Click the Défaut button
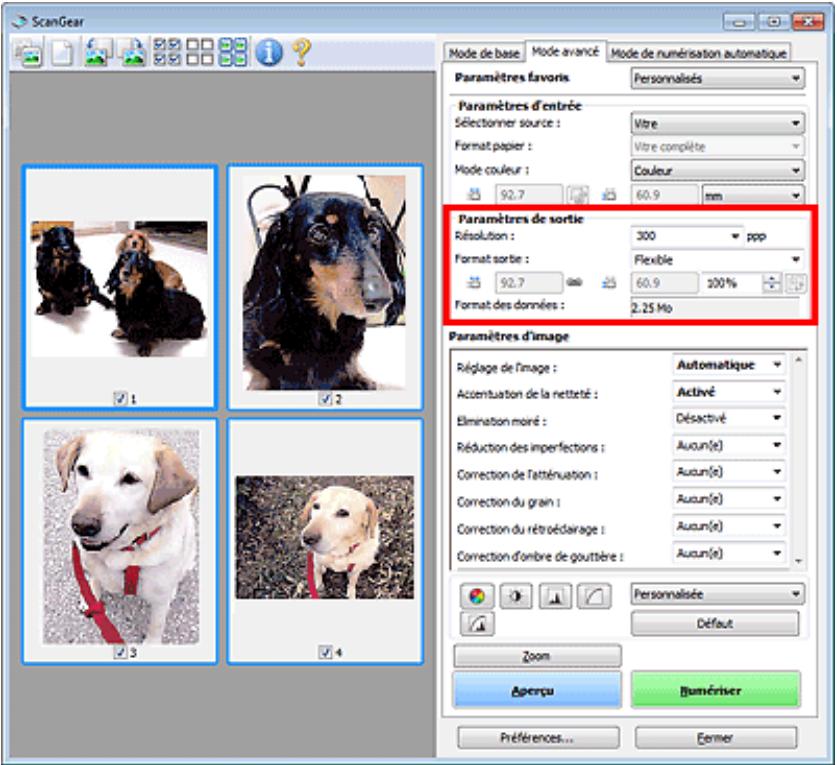Screen dimensions: 837x765 (x=715, y=624)
